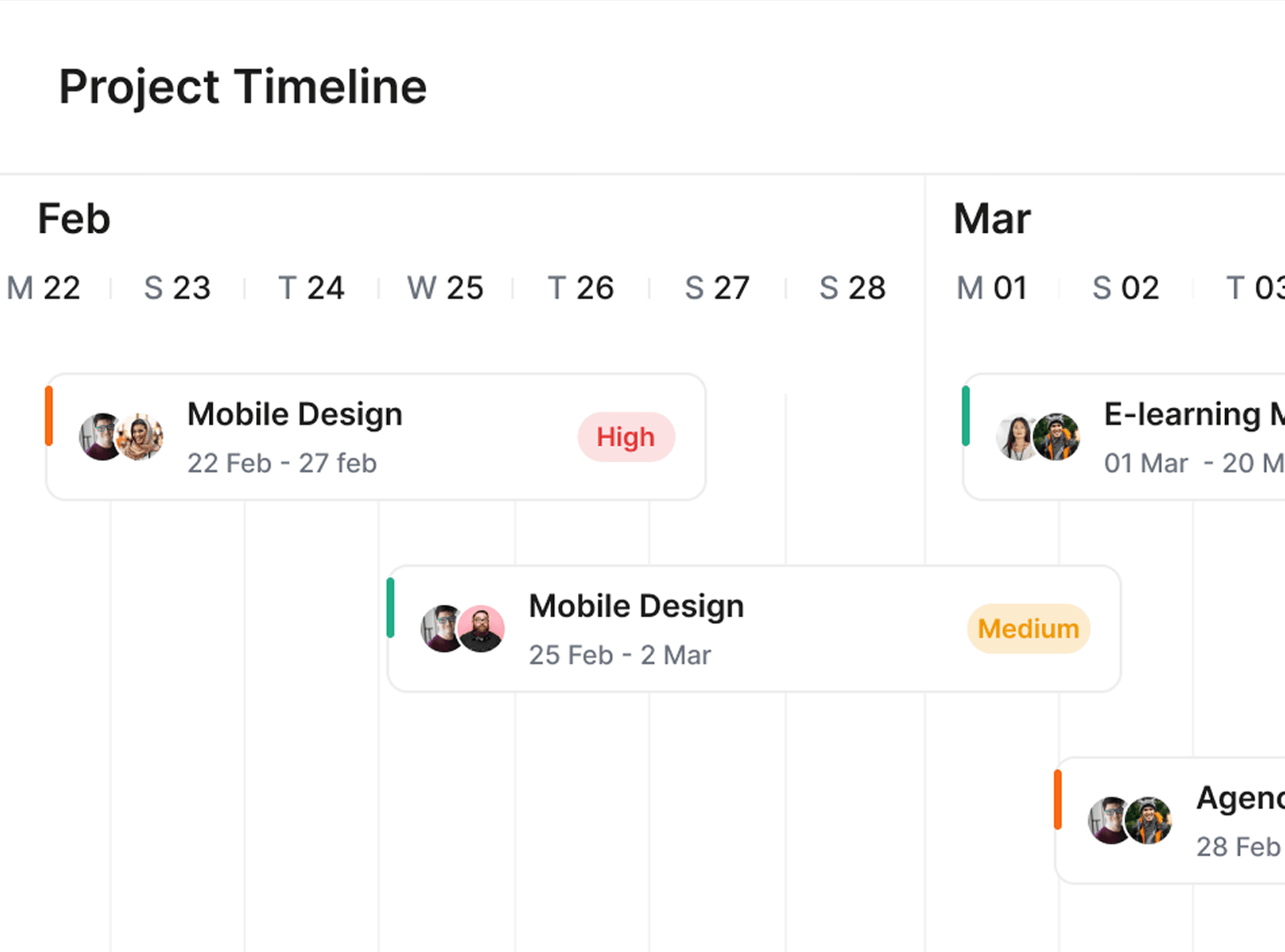Select the S 28 day header
Image resolution: width=1285 pixels, height=952 pixels.
[x=852, y=288]
